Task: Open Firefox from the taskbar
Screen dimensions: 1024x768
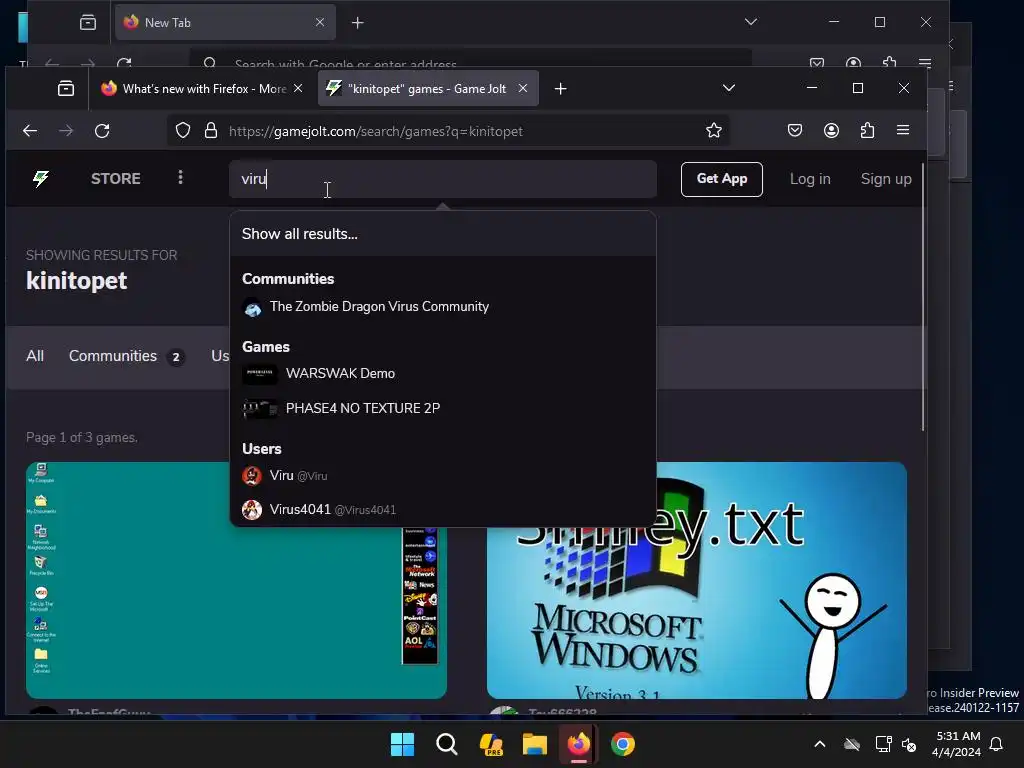Action: 579,744
